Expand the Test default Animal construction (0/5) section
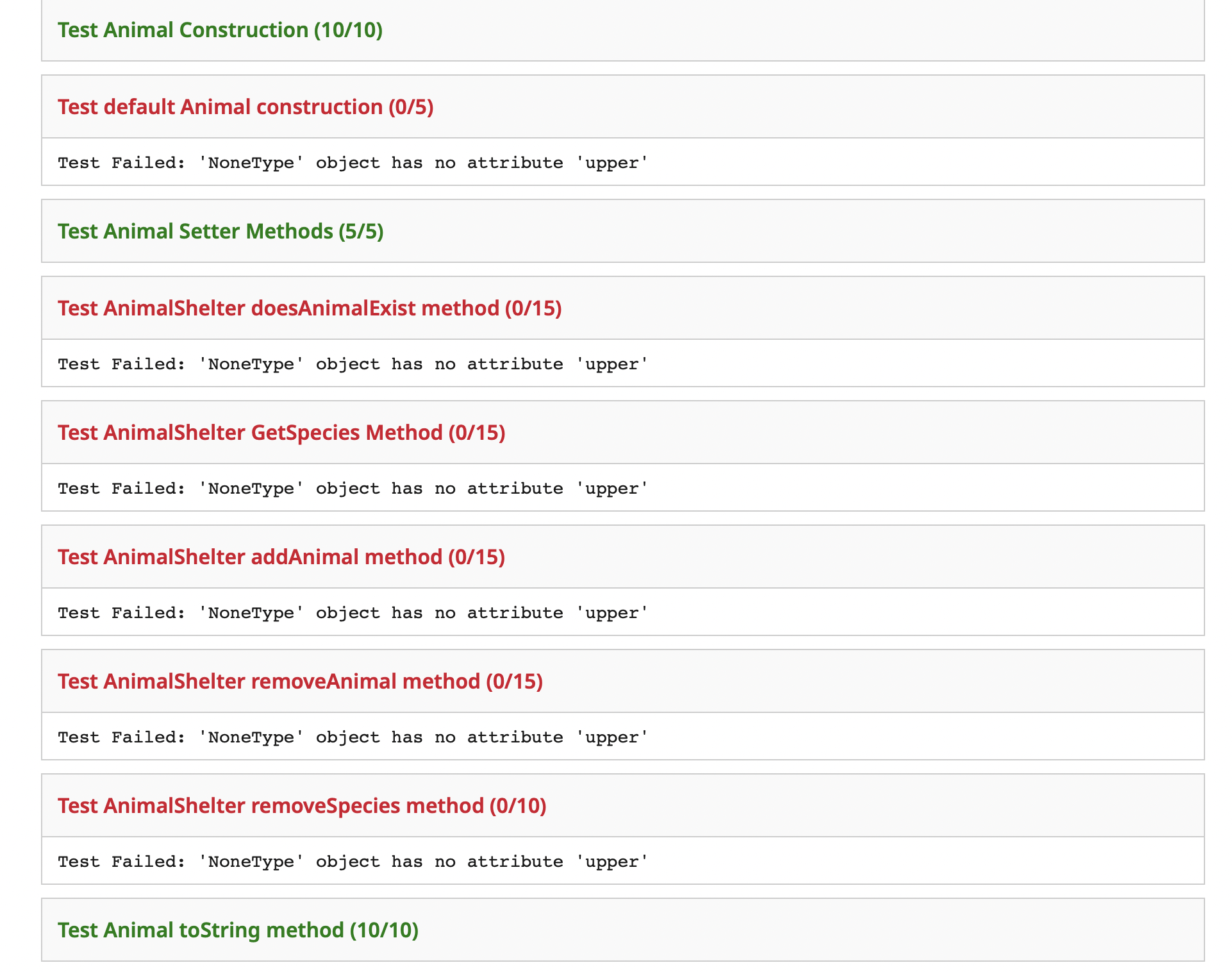 tap(245, 106)
